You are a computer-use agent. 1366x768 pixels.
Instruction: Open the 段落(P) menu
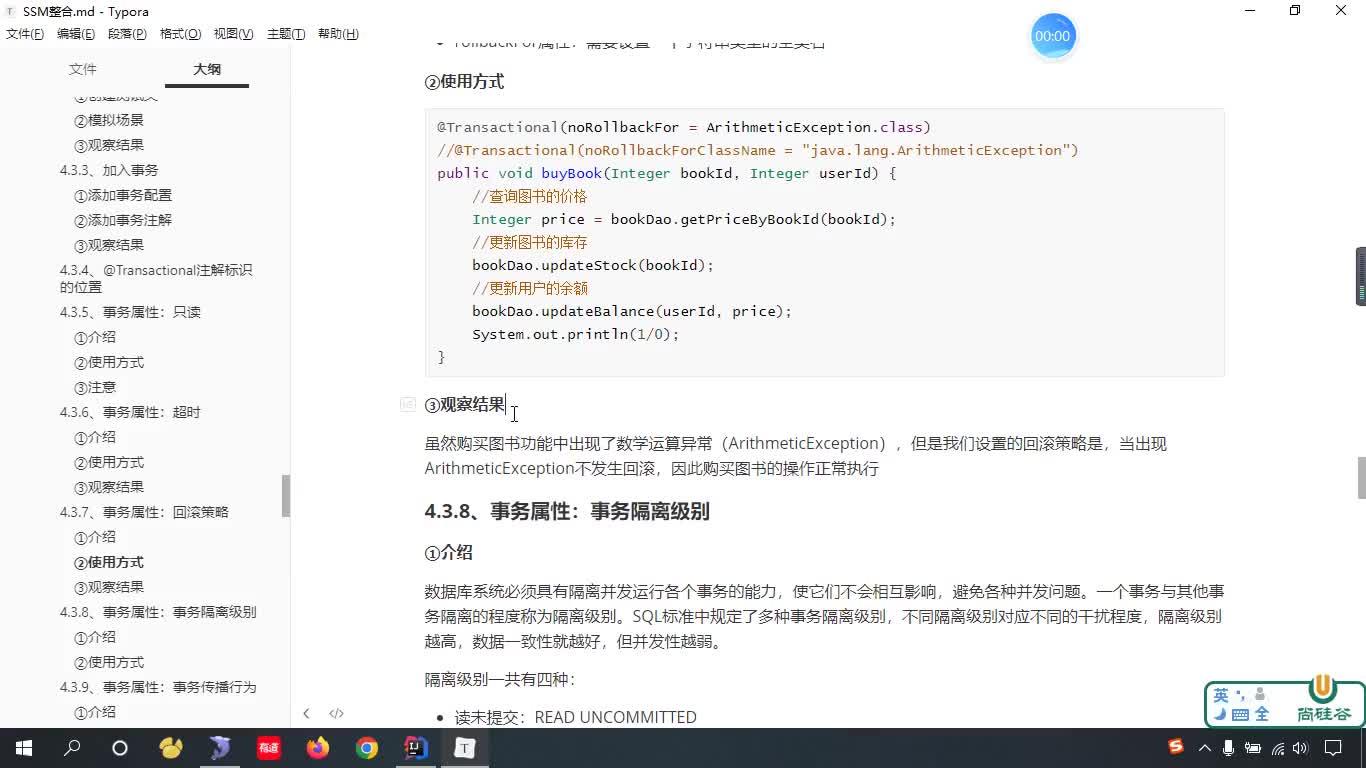(127, 34)
